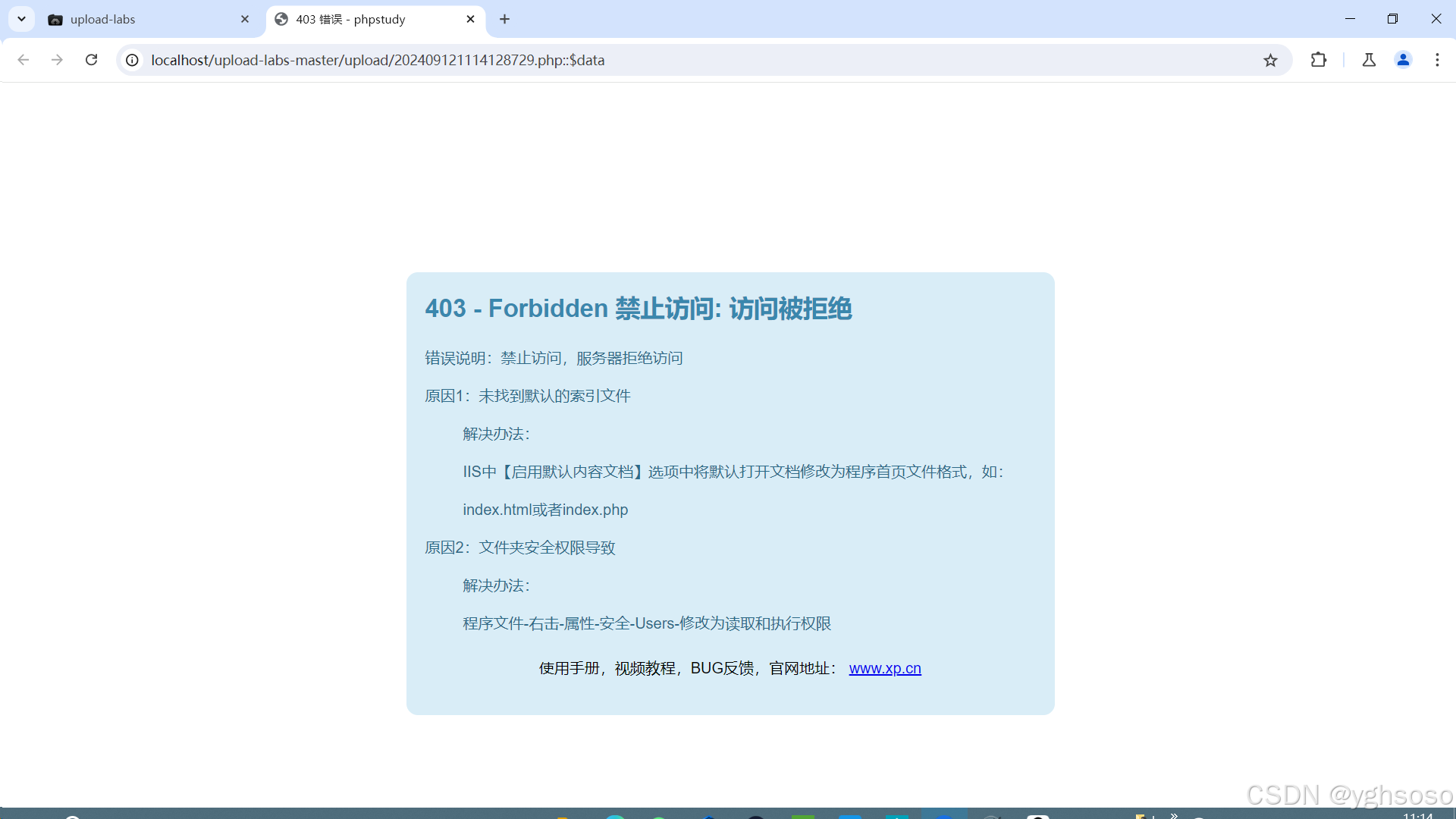Restore down the Chrome window
The image size is (1456, 819).
tap(1392, 19)
